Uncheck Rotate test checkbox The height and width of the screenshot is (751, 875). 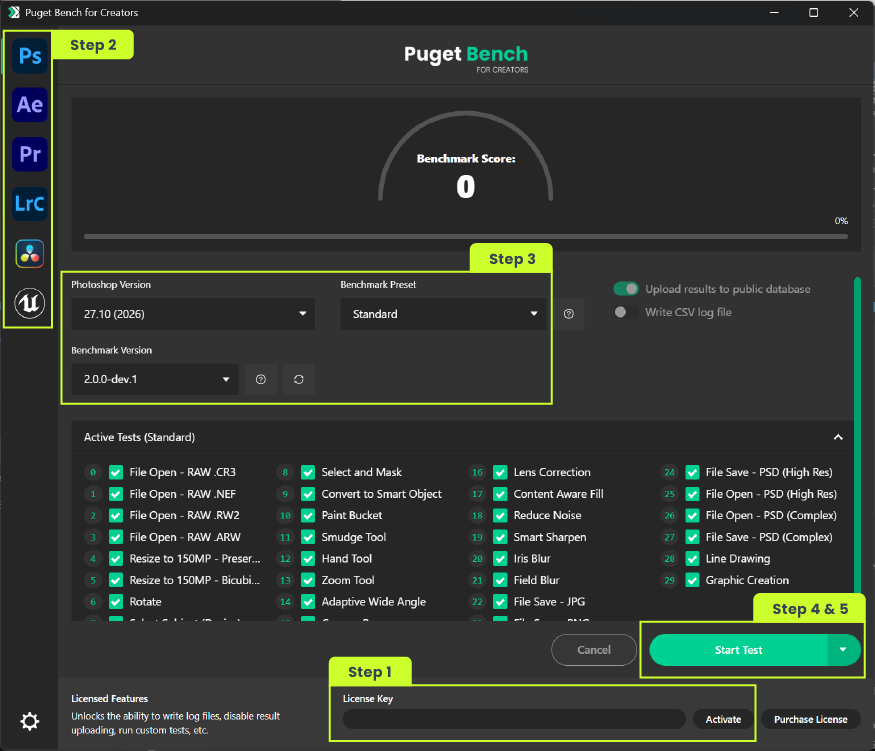pyautogui.click(x=116, y=602)
